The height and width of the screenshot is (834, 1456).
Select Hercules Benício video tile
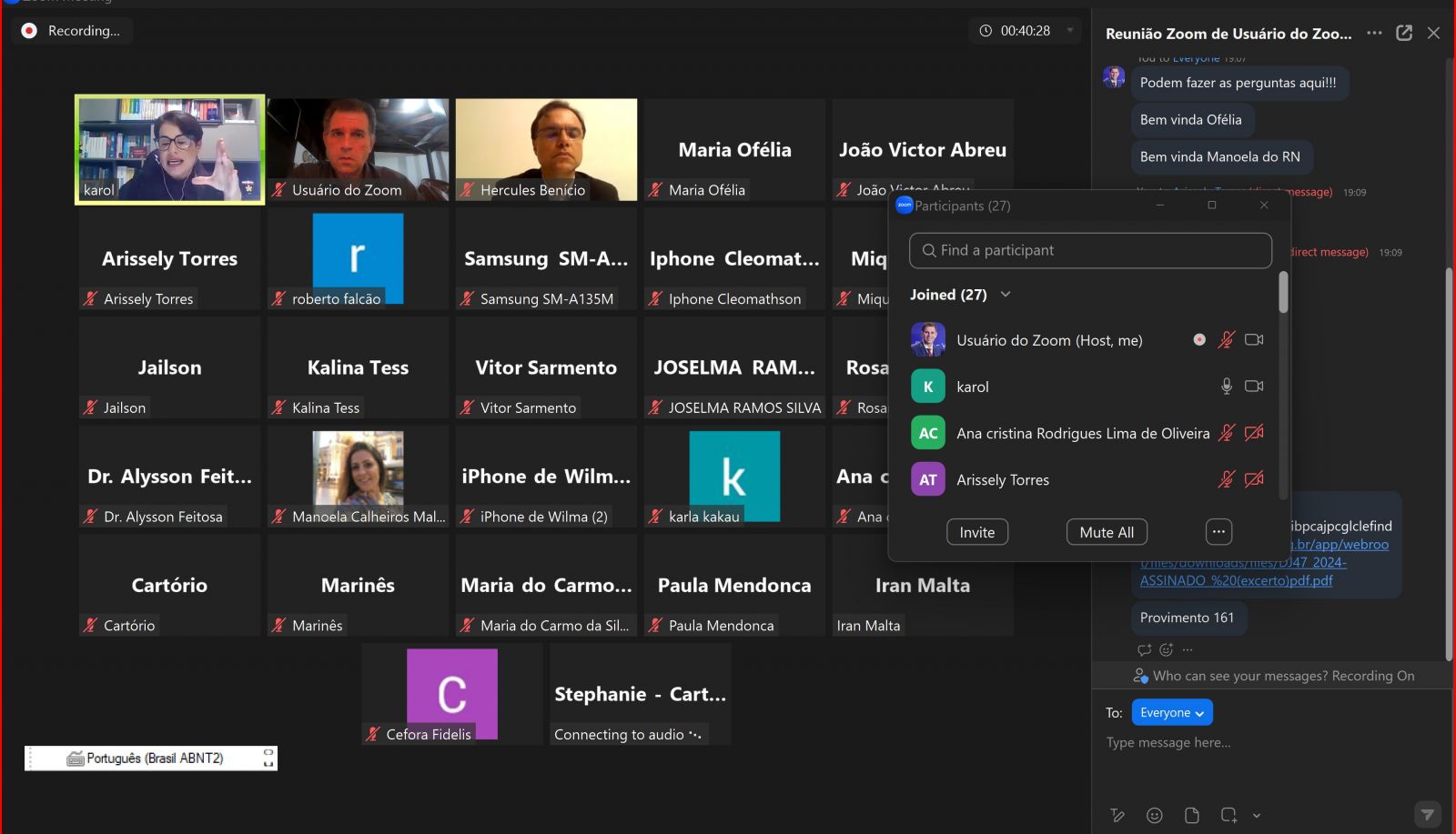[x=546, y=150]
